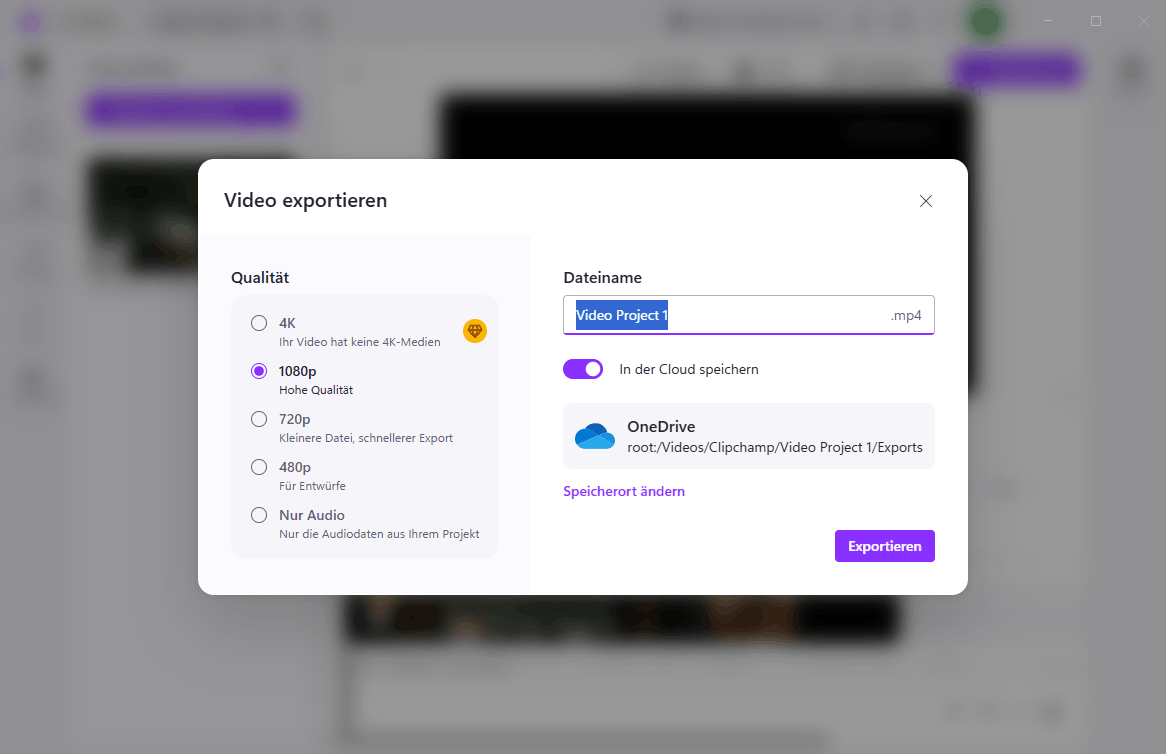
Task: Click the OneDrive export path text
Action: tap(774, 447)
